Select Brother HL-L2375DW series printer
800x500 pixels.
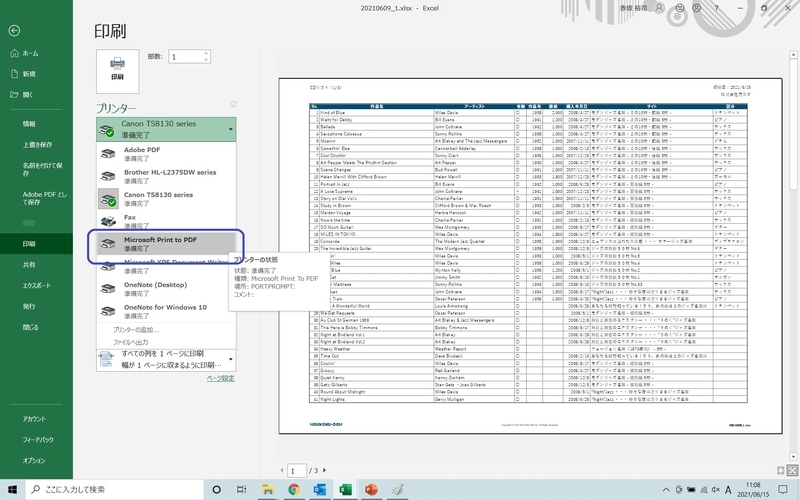point(166,176)
